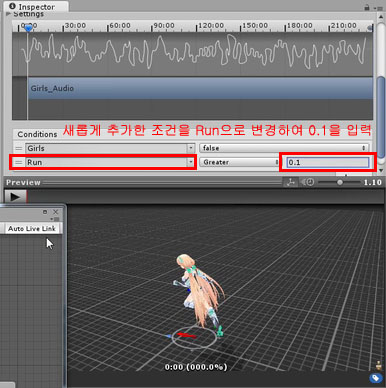Click the Auto Live Link button
The width and height of the screenshot is (386, 388).
click(x=32, y=229)
